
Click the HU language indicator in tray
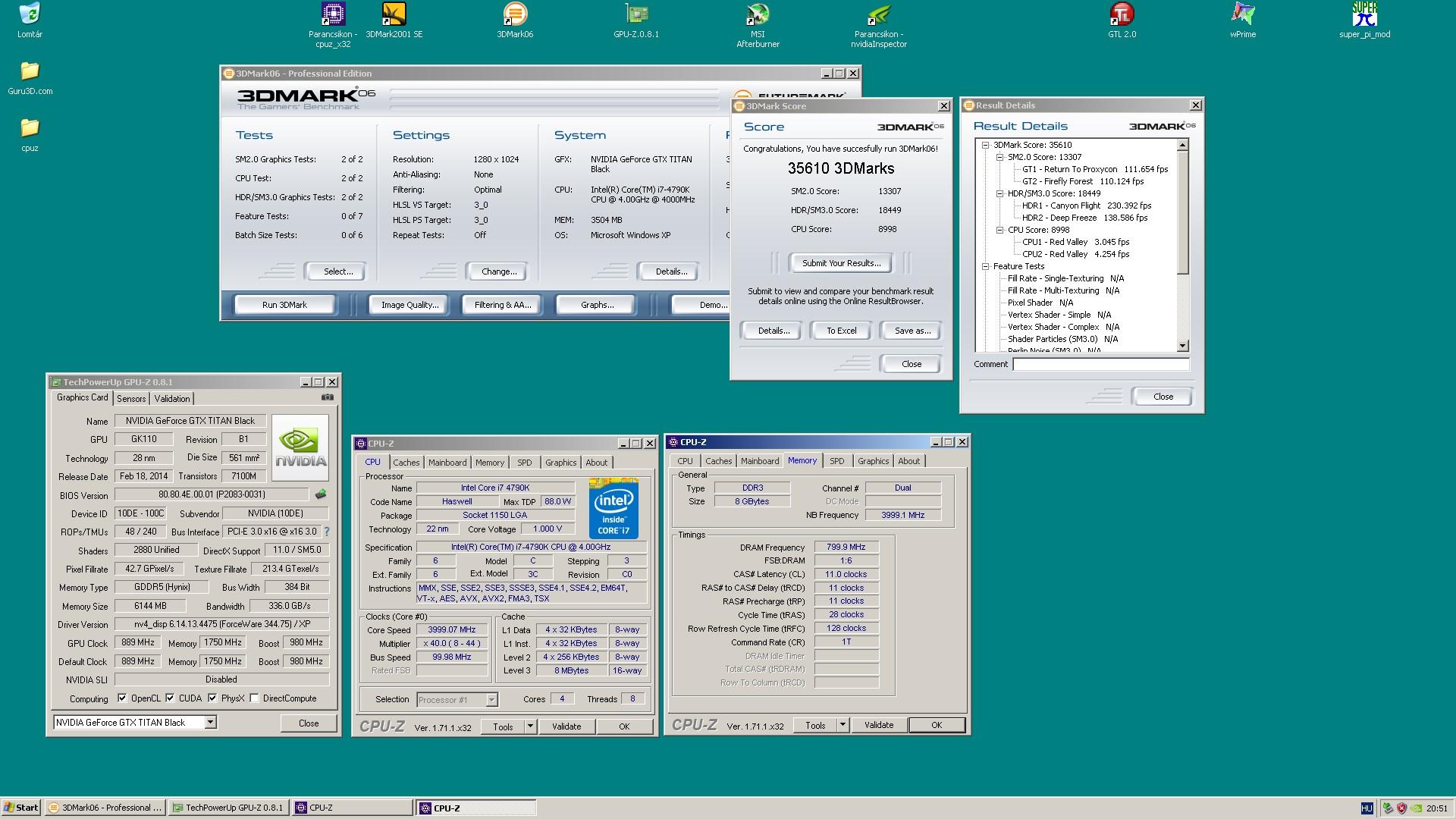point(1367,808)
